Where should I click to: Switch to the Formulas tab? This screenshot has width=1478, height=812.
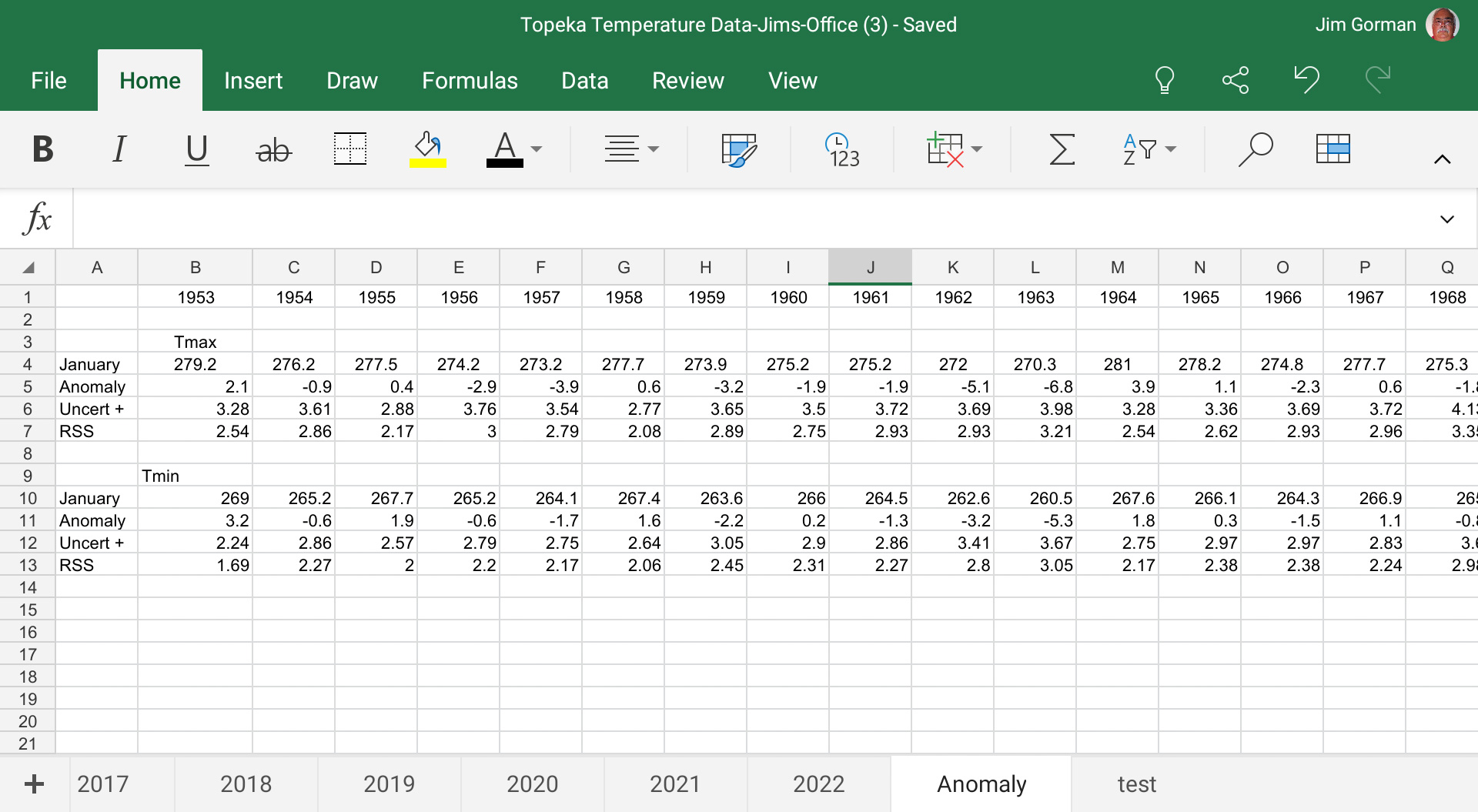pos(470,81)
